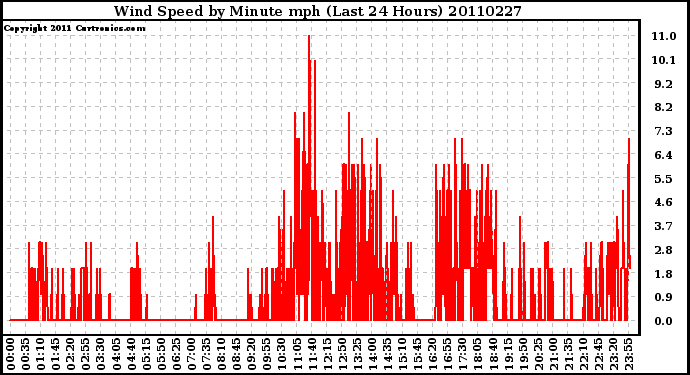
Task: Click the 17:30 time axis label
Action: tap(462, 355)
